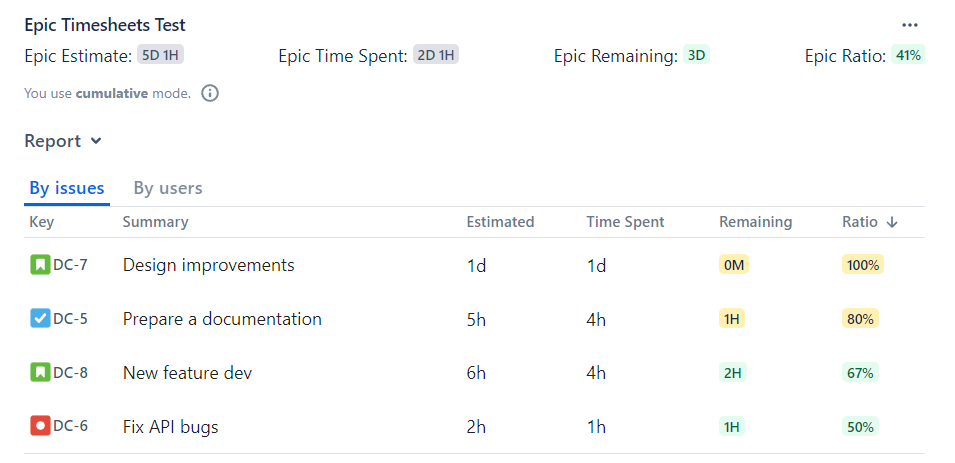Click the Epic Estimate 5D 1H badge
955x463 pixels.
click(160, 56)
